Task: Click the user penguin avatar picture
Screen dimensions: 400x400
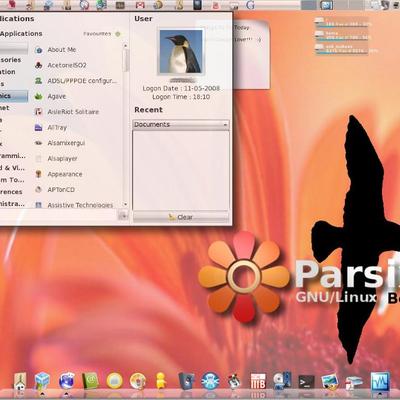Action: (181, 51)
